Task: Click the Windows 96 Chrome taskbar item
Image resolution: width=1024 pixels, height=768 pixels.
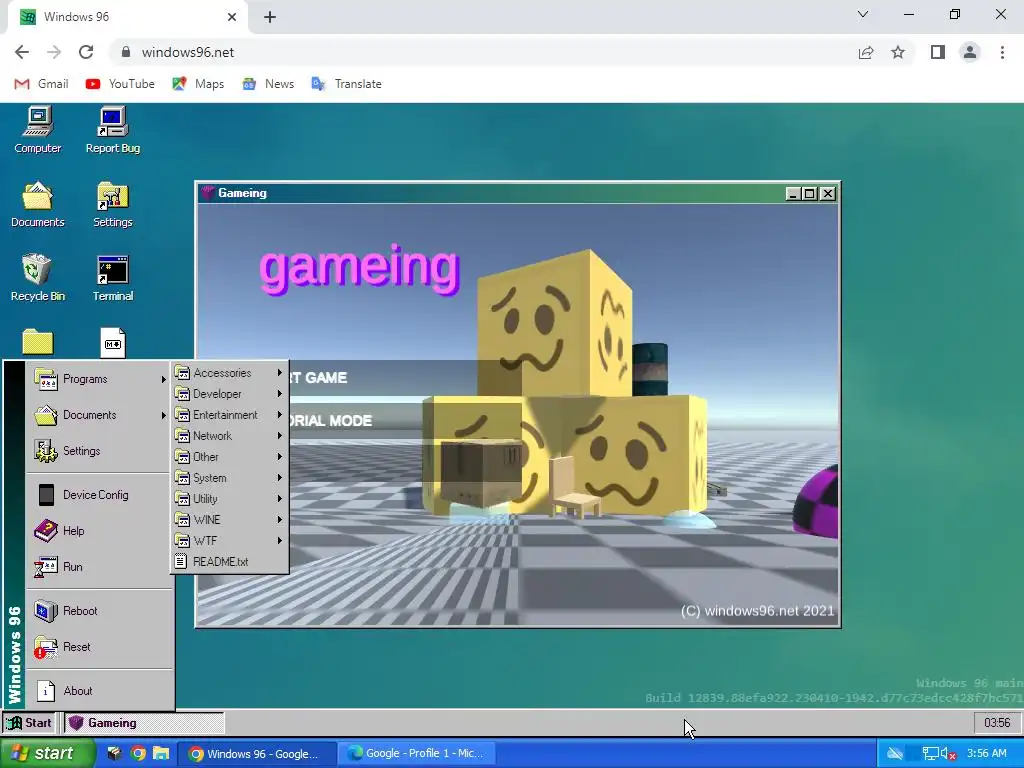Action: [x=257, y=754]
